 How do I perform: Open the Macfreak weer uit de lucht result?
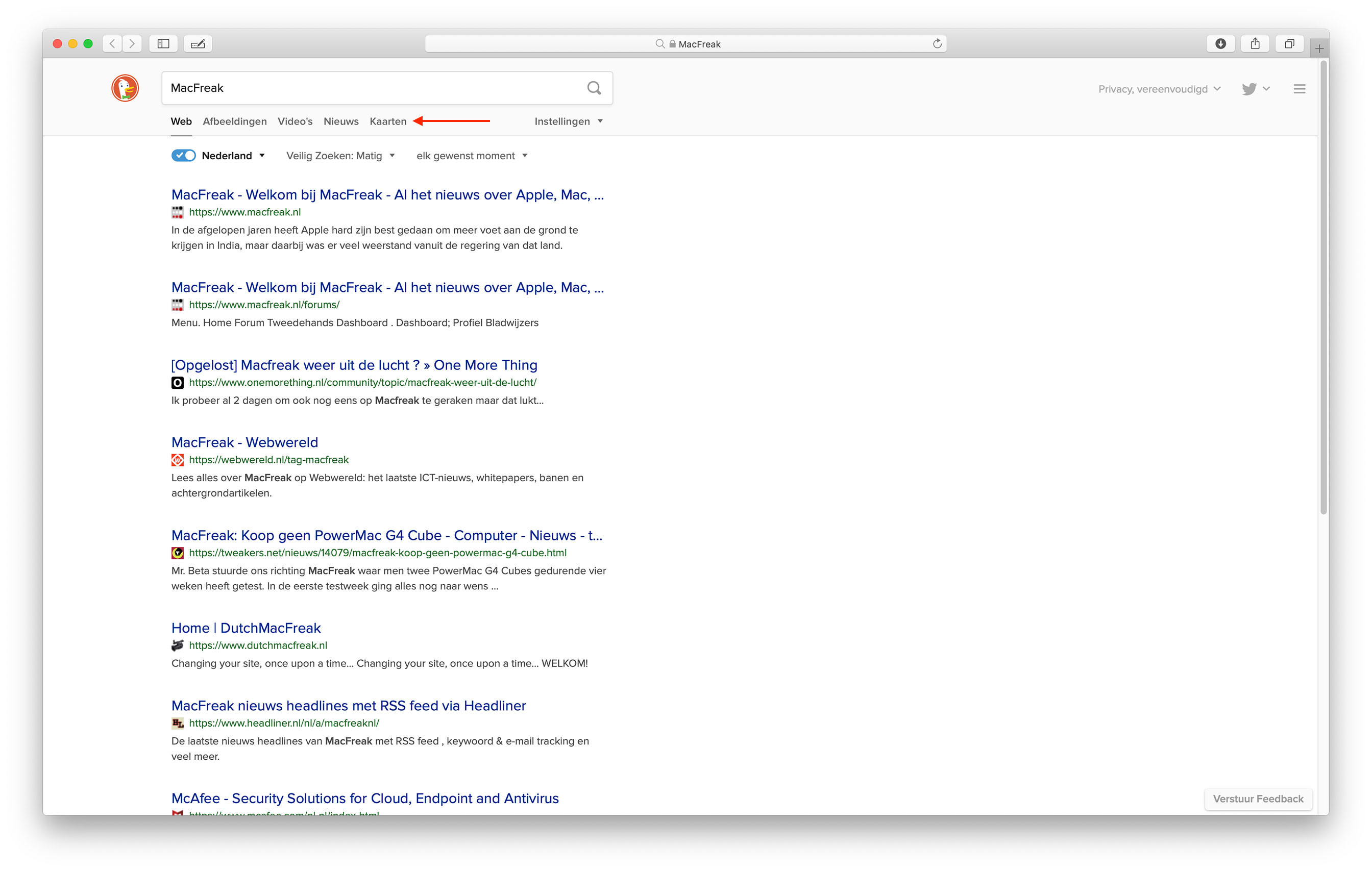click(354, 365)
